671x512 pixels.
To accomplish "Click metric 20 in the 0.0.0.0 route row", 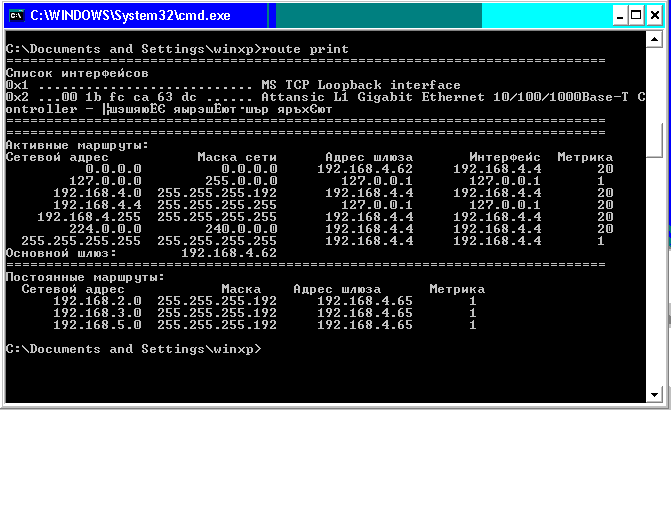I will click(x=605, y=169).
